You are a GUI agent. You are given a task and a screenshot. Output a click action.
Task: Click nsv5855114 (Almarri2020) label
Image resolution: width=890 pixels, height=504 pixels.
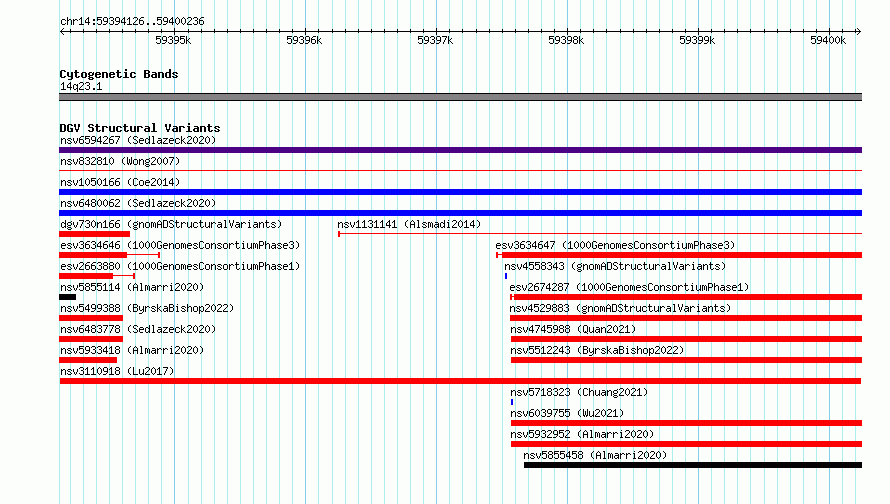click(x=132, y=287)
